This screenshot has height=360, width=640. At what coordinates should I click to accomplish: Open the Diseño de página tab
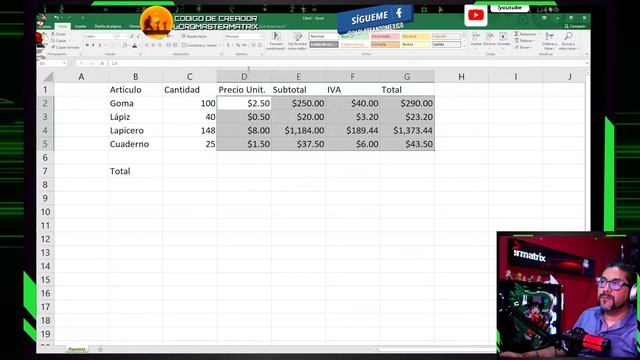click(108, 27)
